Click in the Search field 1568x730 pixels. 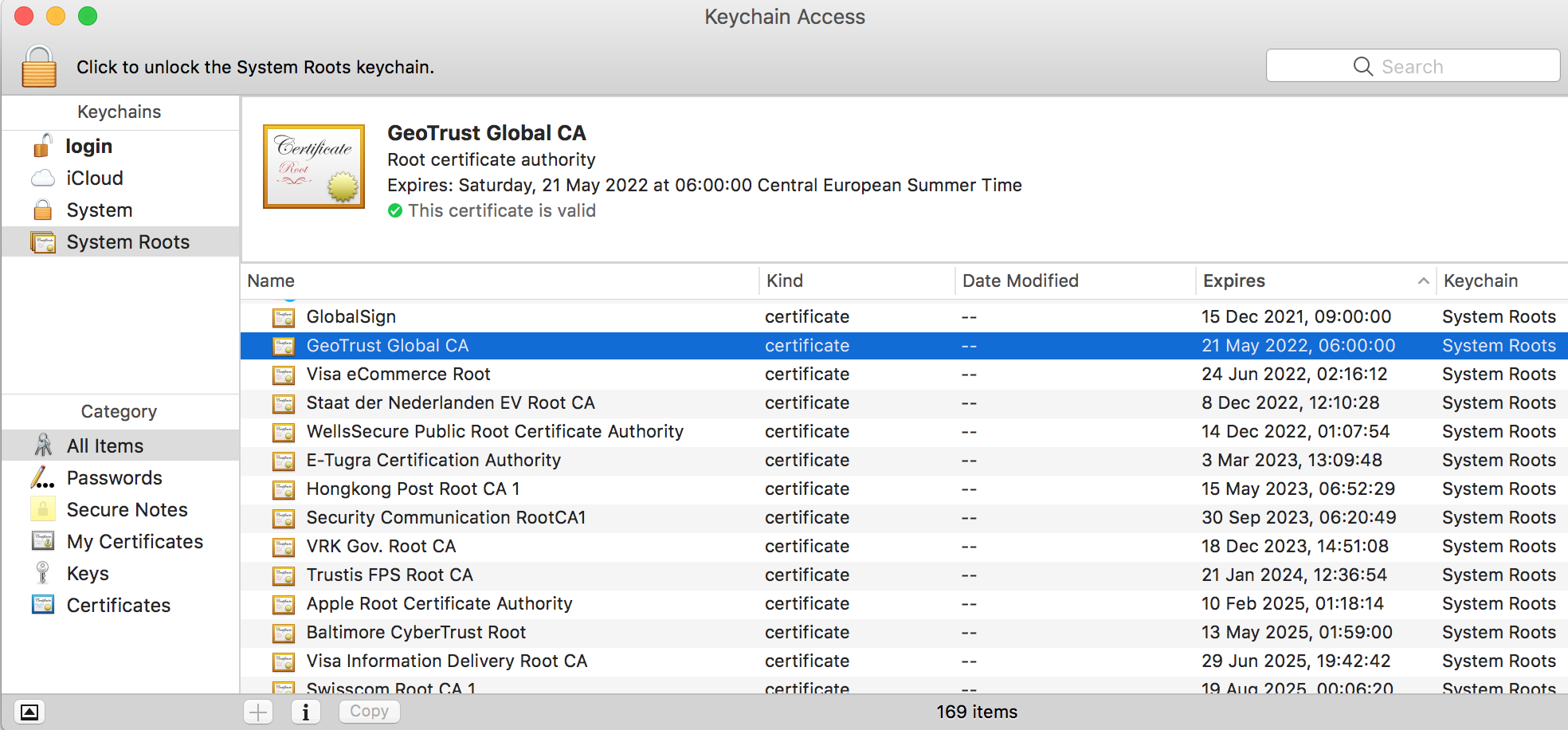(1413, 66)
